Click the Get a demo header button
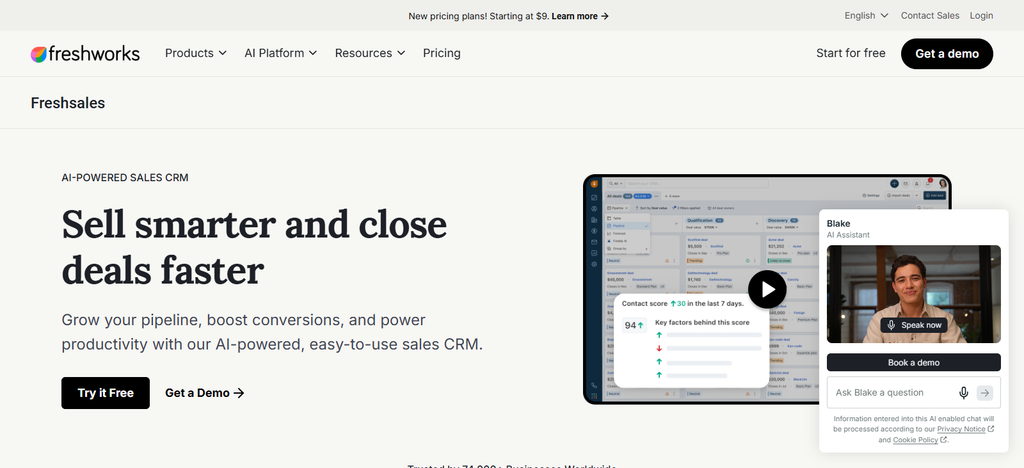The image size is (1024, 468). (x=947, y=54)
